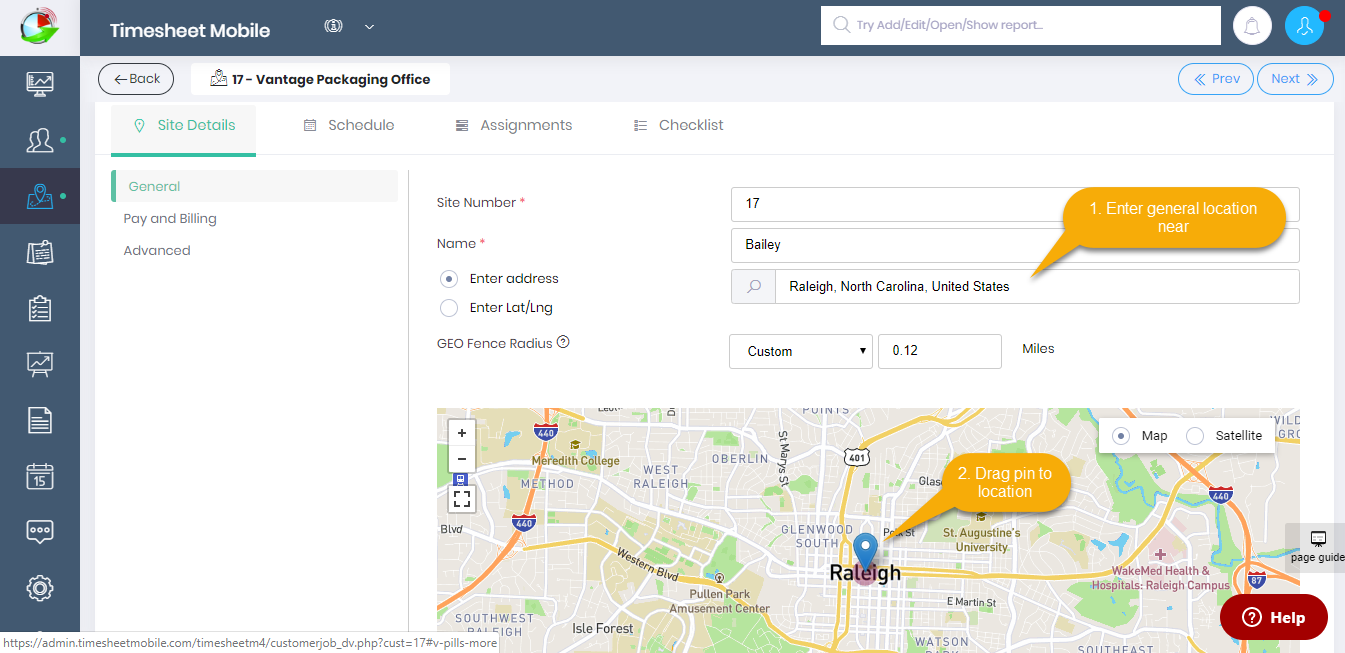
Task: Click the blue map pin on Raleigh
Action: (x=865, y=554)
